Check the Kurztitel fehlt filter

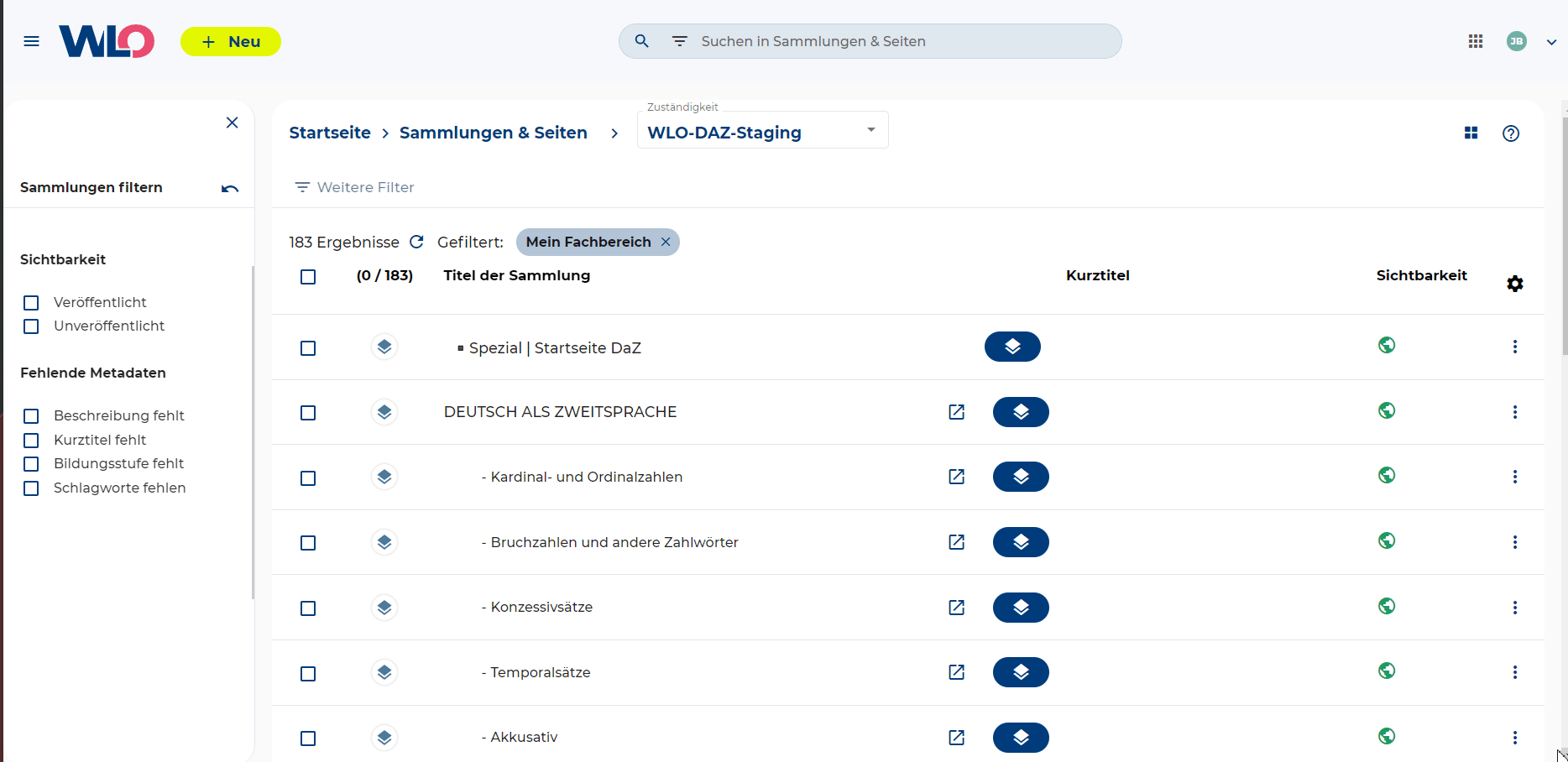click(x=31, y=441)
